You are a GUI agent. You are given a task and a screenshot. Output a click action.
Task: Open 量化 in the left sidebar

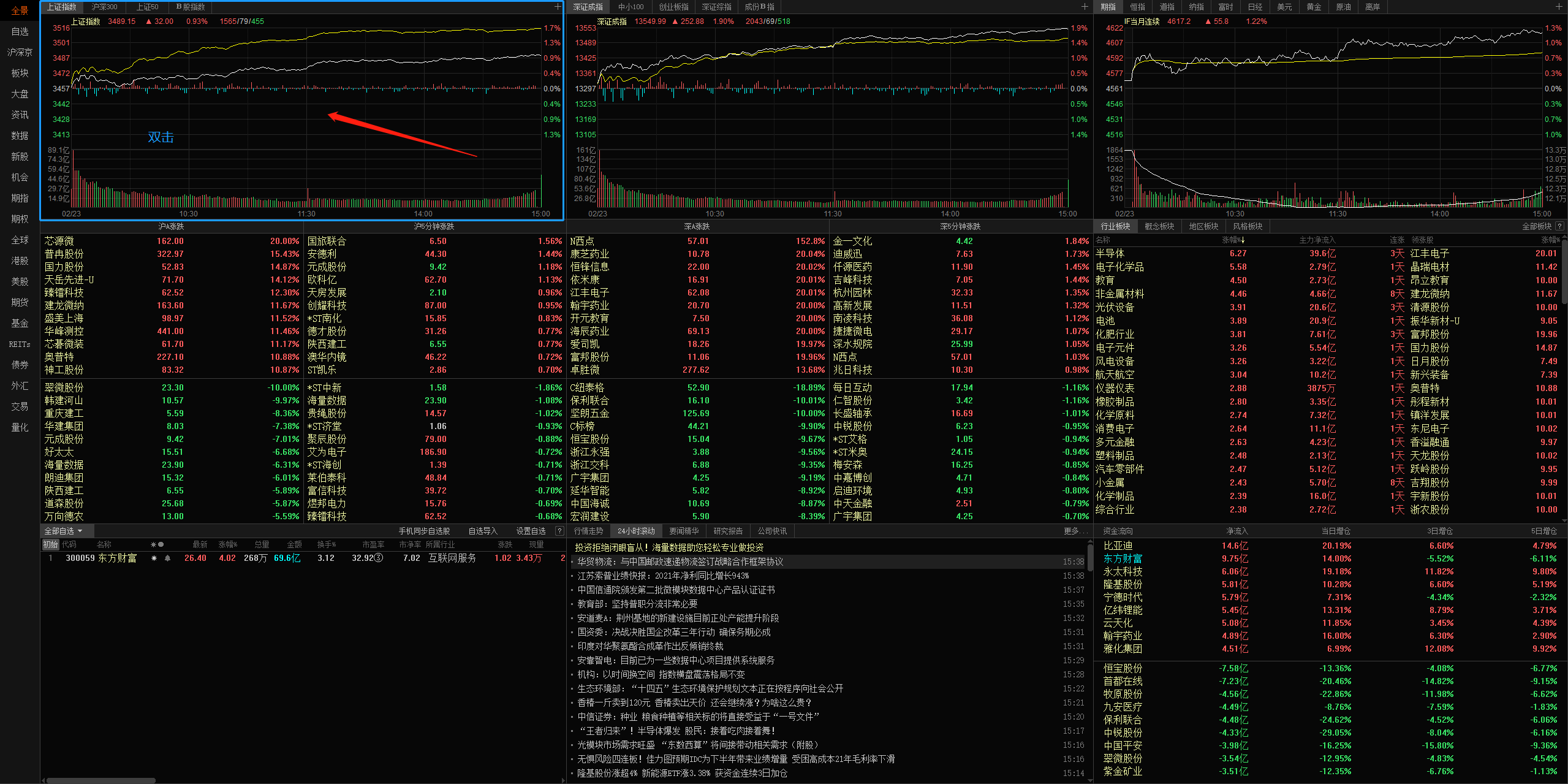20,427
